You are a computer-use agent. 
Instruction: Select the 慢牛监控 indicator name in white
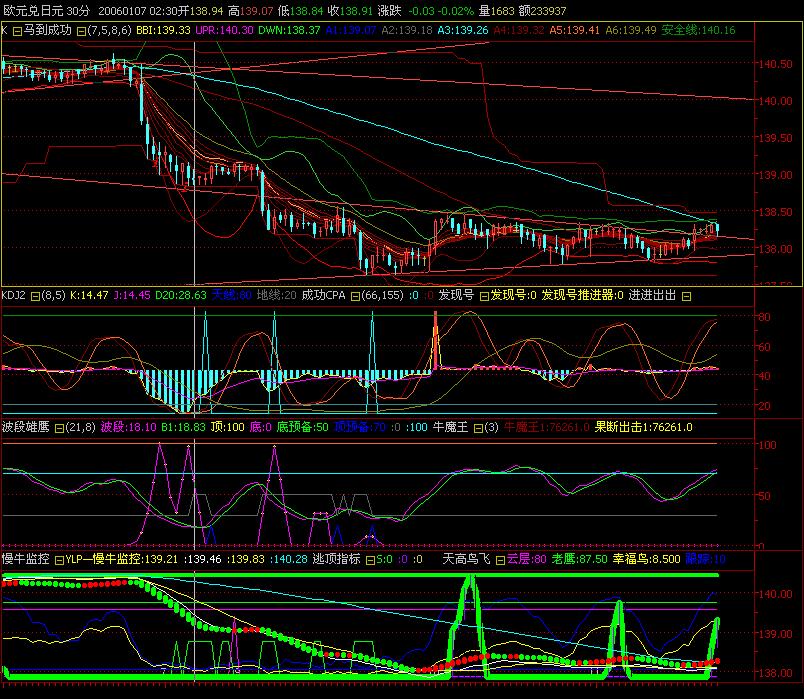(26, 559)
